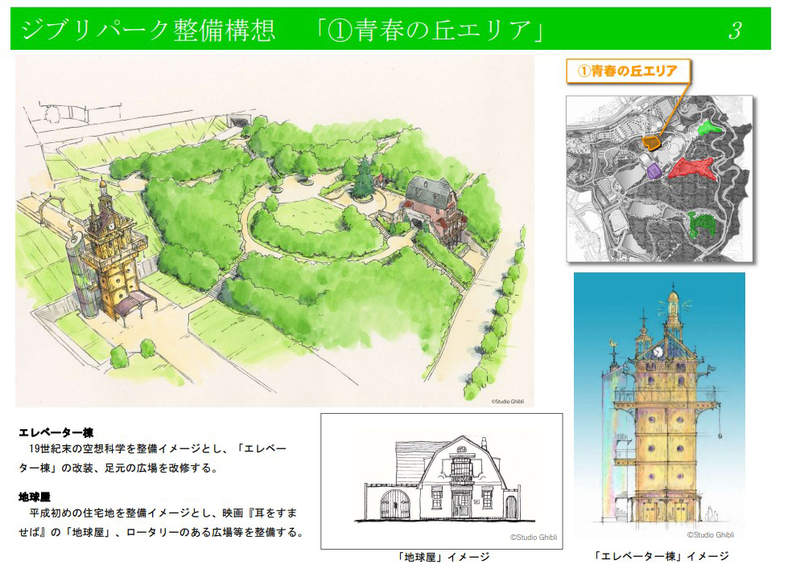
Task: Select the bold "地球屋" heading in the text
Action: [37, 496]
